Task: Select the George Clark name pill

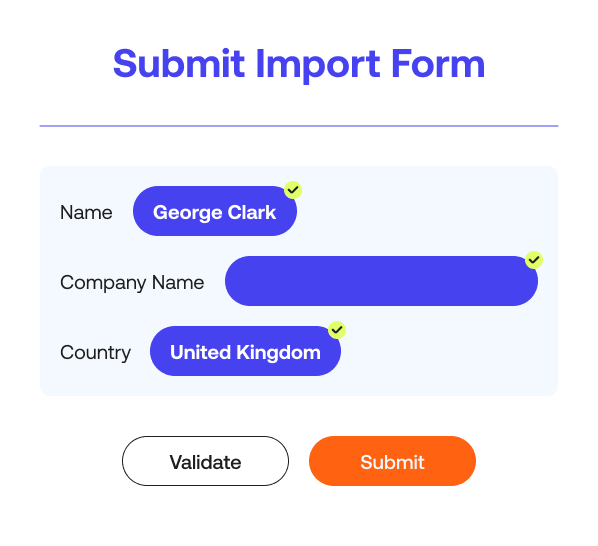Action: 215,211
